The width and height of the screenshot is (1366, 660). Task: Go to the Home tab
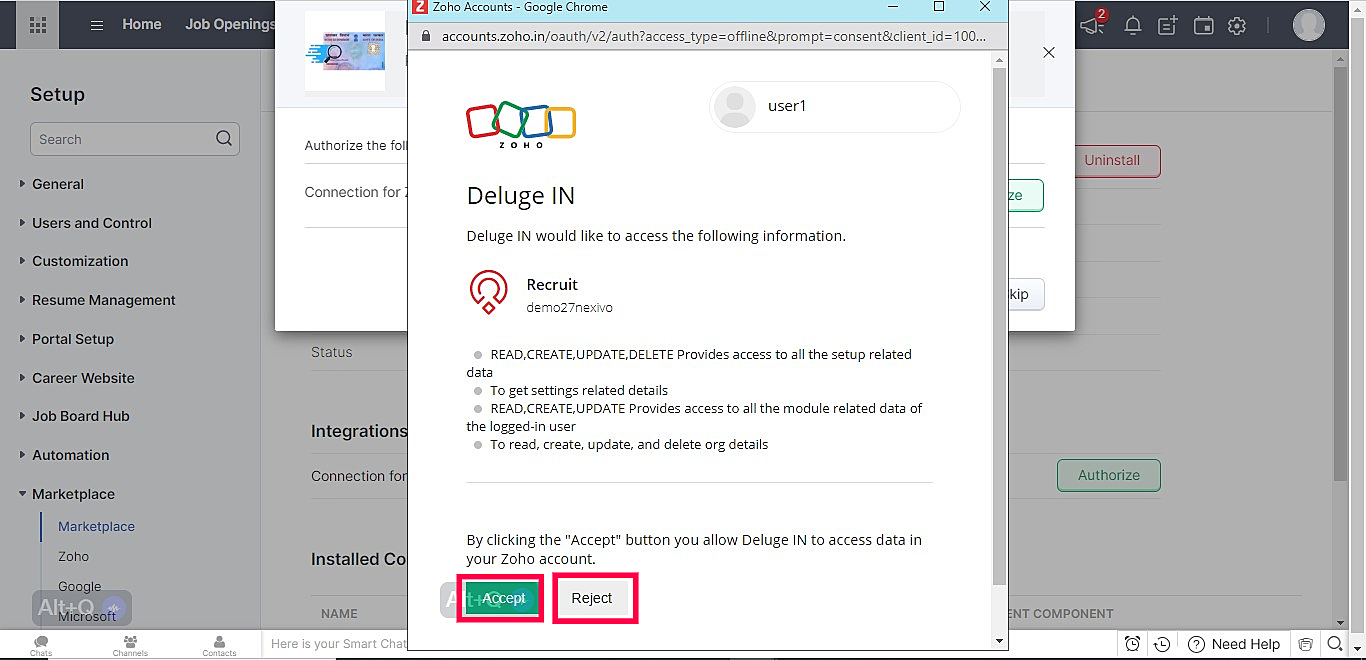[142, 24]
